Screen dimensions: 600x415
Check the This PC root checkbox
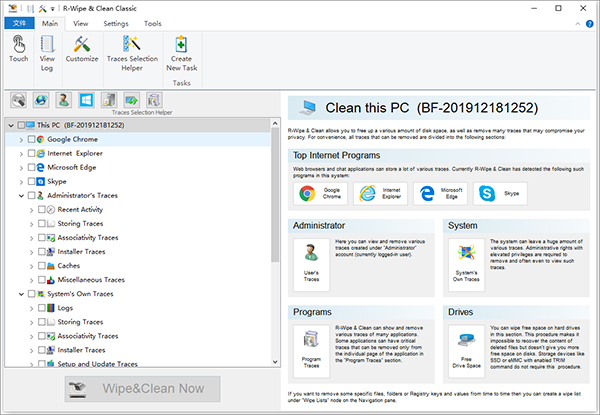[21, 125]
